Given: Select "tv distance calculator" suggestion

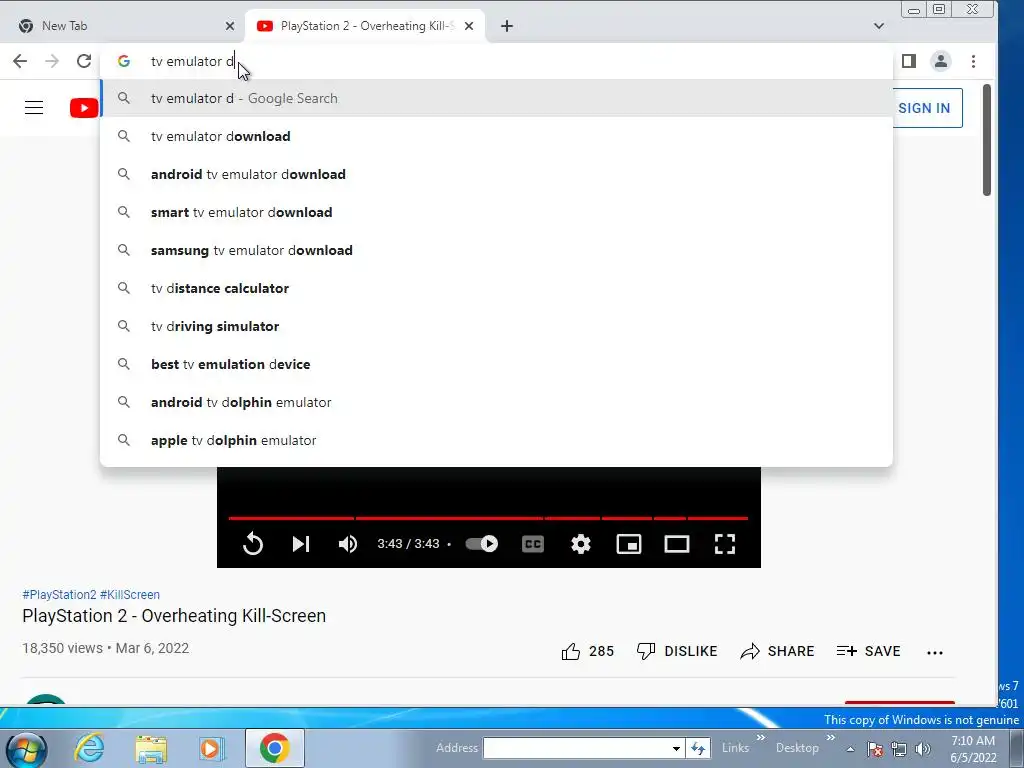Looking at the screenshot, I should [496, 288].
